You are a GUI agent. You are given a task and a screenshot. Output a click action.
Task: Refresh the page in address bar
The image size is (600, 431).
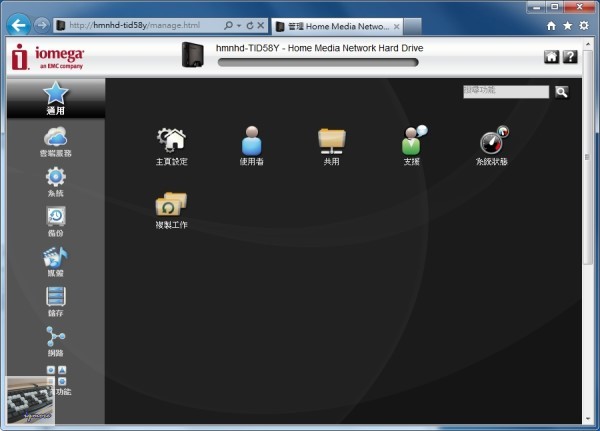pyautogui.click(x=250, y=26)
